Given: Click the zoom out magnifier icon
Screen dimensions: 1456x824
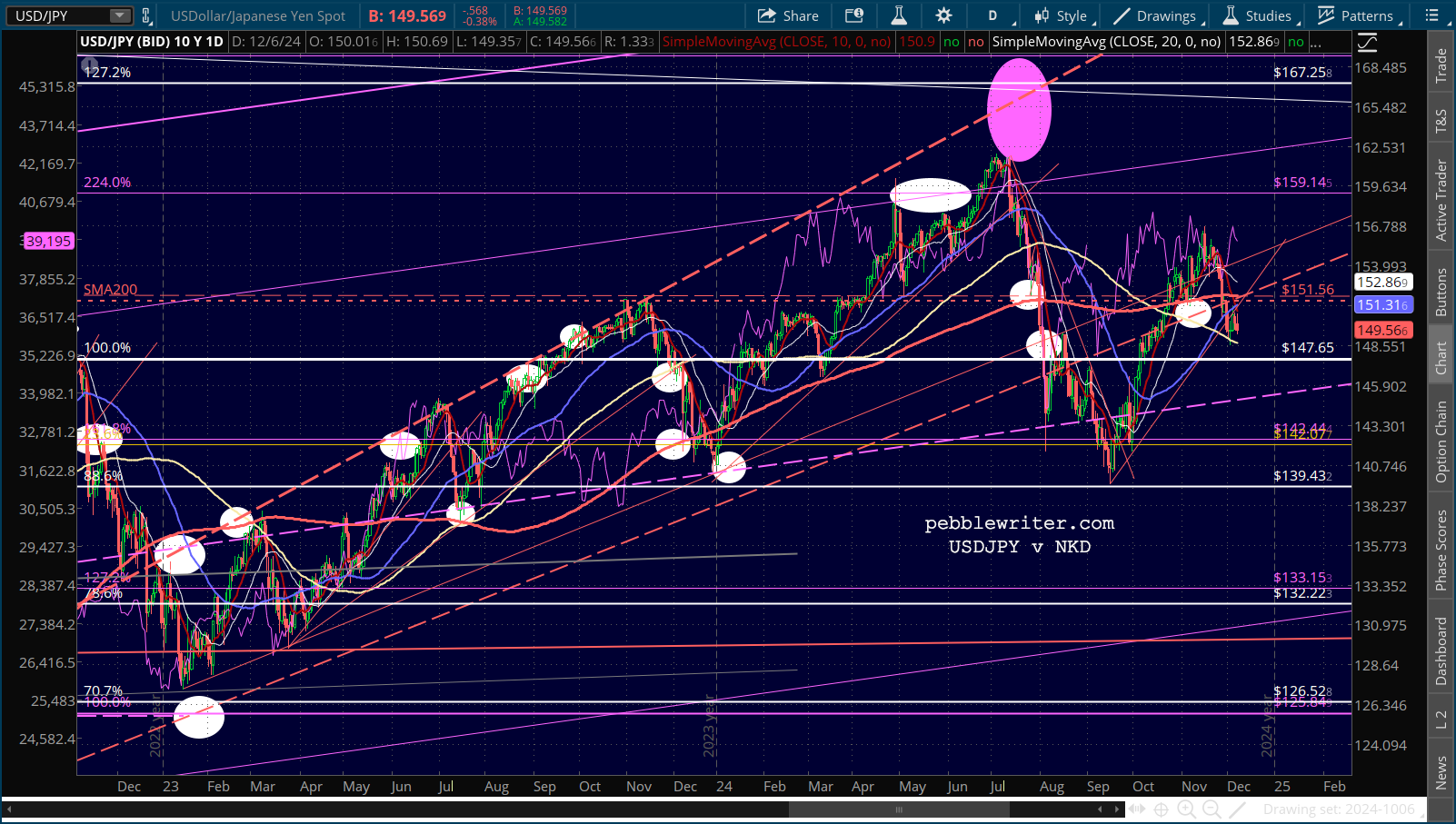Looking at the screenshot, I should point(1212,809).
